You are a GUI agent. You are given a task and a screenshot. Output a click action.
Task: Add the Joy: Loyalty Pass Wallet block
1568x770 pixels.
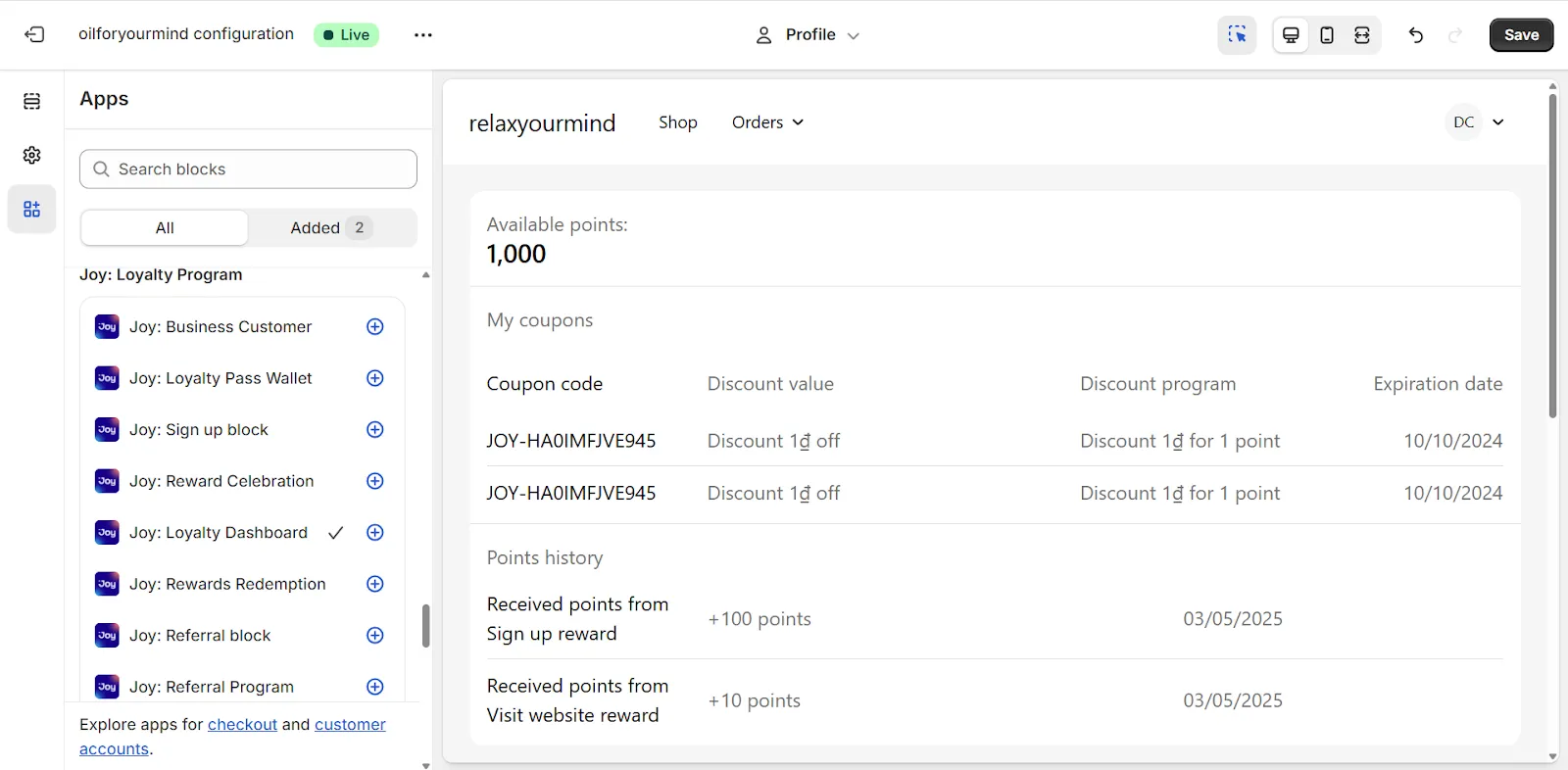pos(375,378)
